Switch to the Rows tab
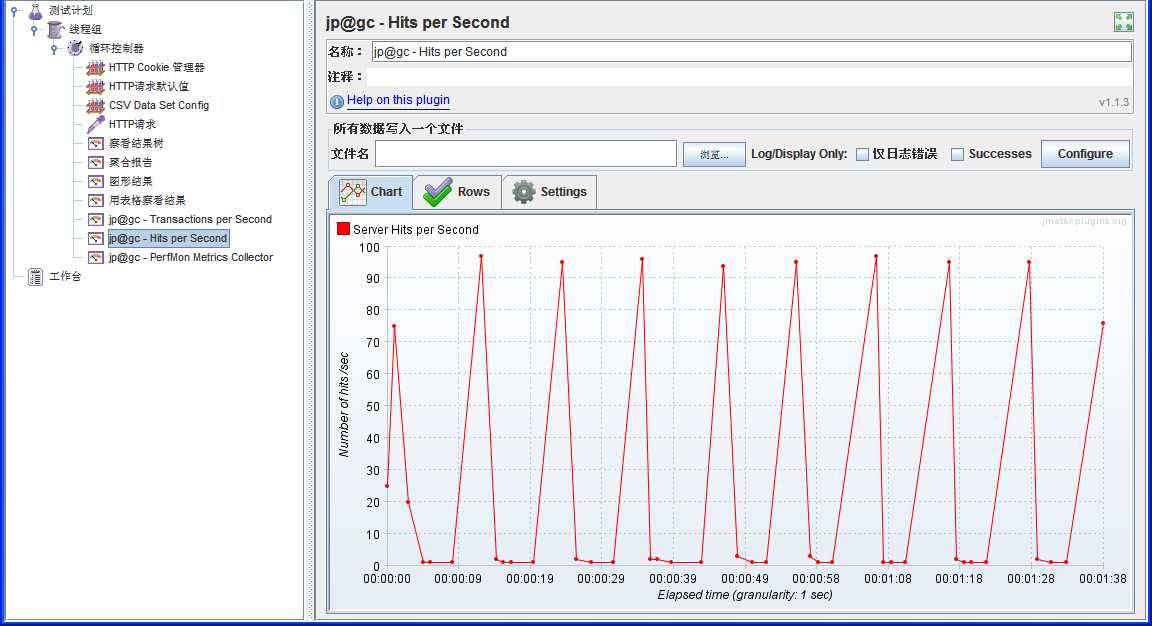The image size is (1152, 626). tap(457, 192)
